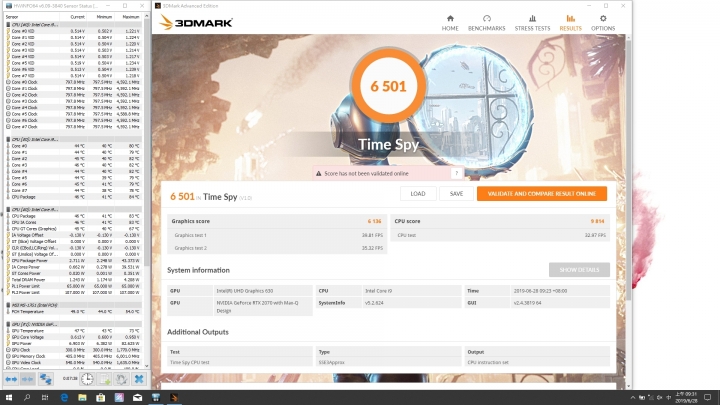The image size is (720, 405).
Task: Click the HWiNFO collapse columns arrows icon
Action: coord(28,379)
